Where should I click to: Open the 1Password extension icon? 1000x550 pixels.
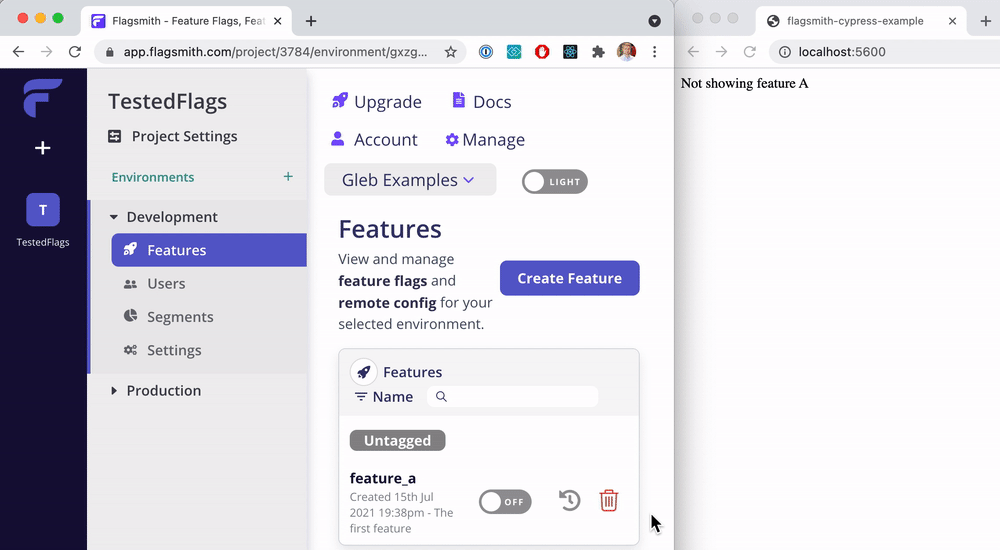pyautogui.click(x=486, y=52)
